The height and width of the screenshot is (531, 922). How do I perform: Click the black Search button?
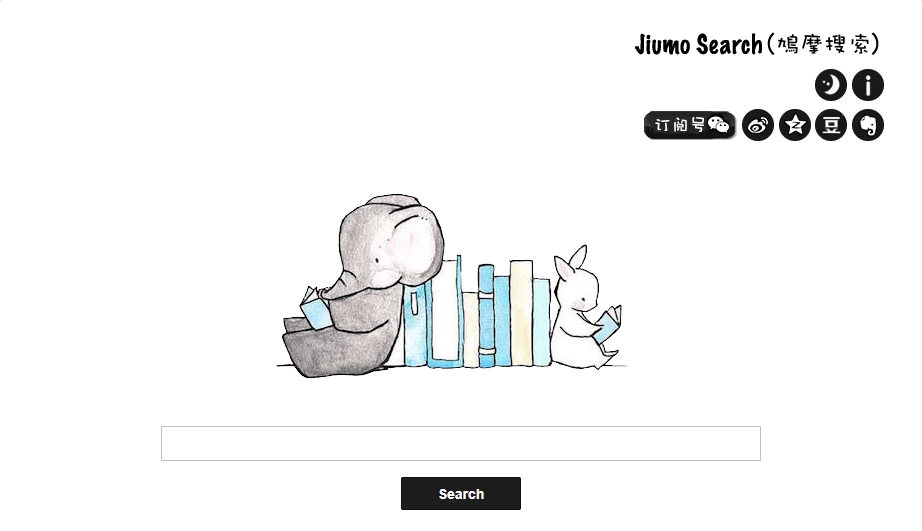[461, 493]
